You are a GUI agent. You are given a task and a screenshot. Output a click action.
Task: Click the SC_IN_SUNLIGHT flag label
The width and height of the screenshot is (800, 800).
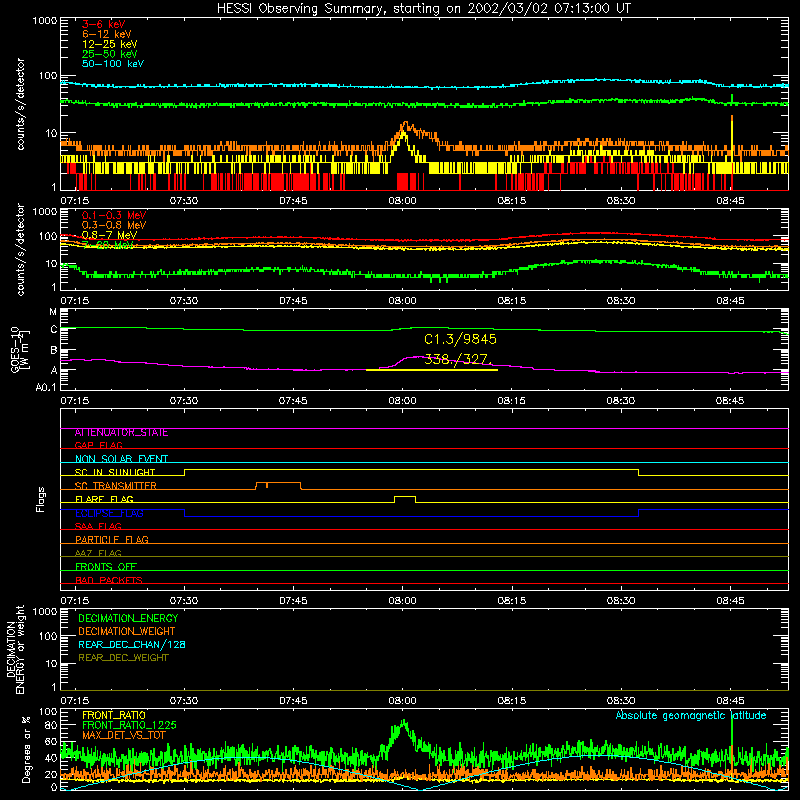click(x=115, y=472)
